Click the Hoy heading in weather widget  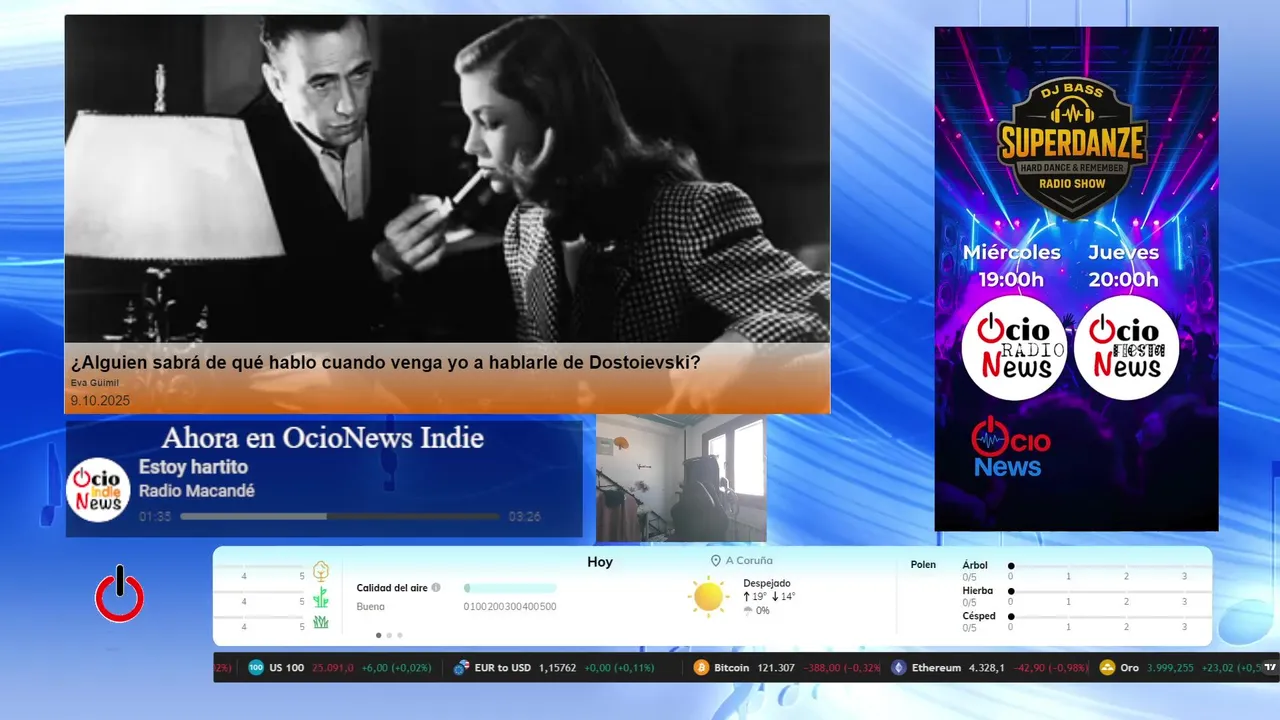(600, 562)
